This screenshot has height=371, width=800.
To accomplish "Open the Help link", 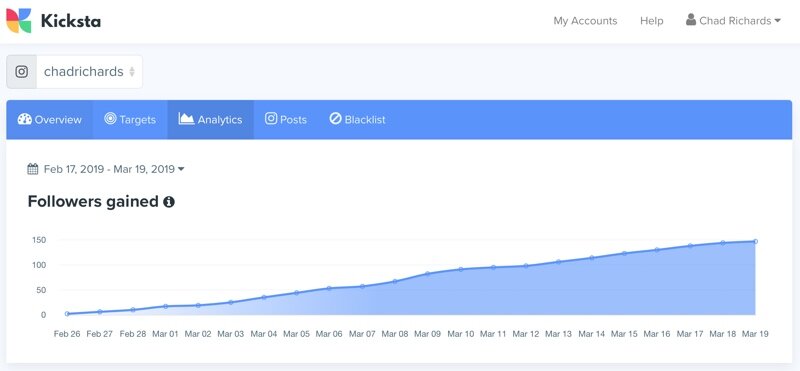I will (x=652, y=21).
